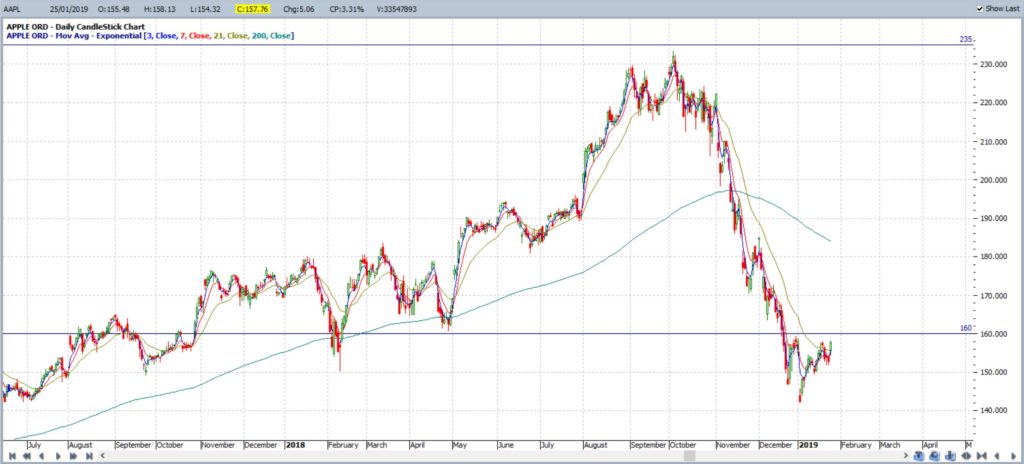Click the scrollbar right chevron arrow

coord(906,456)
